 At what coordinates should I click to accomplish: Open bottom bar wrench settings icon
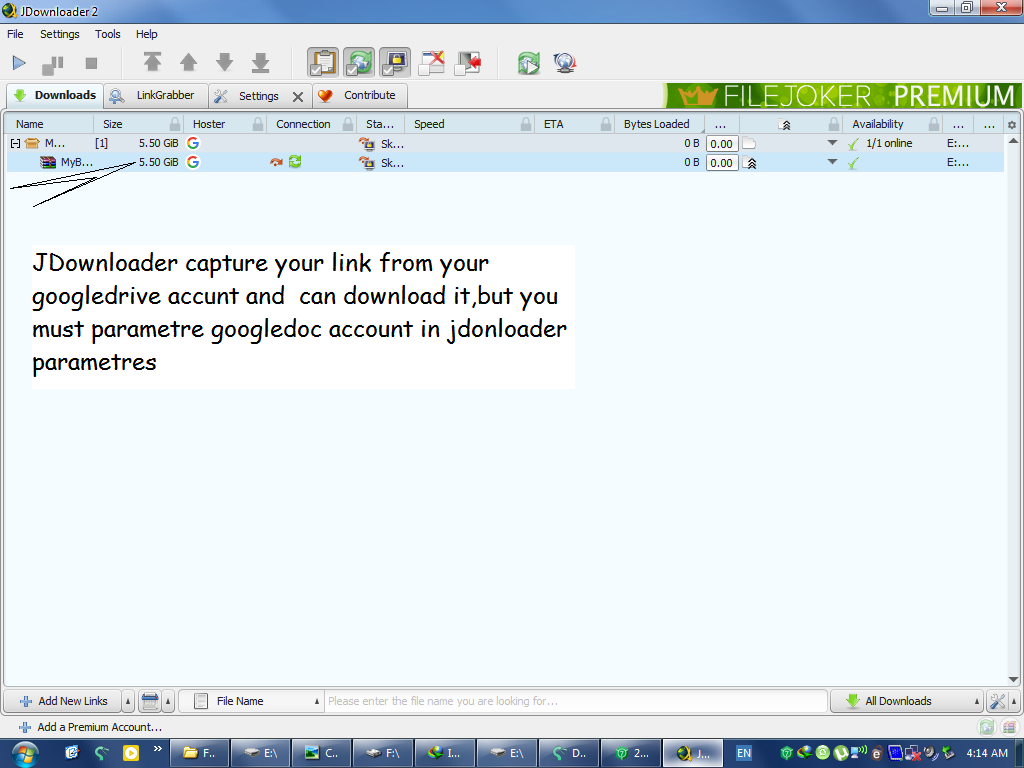pos(997,701)
